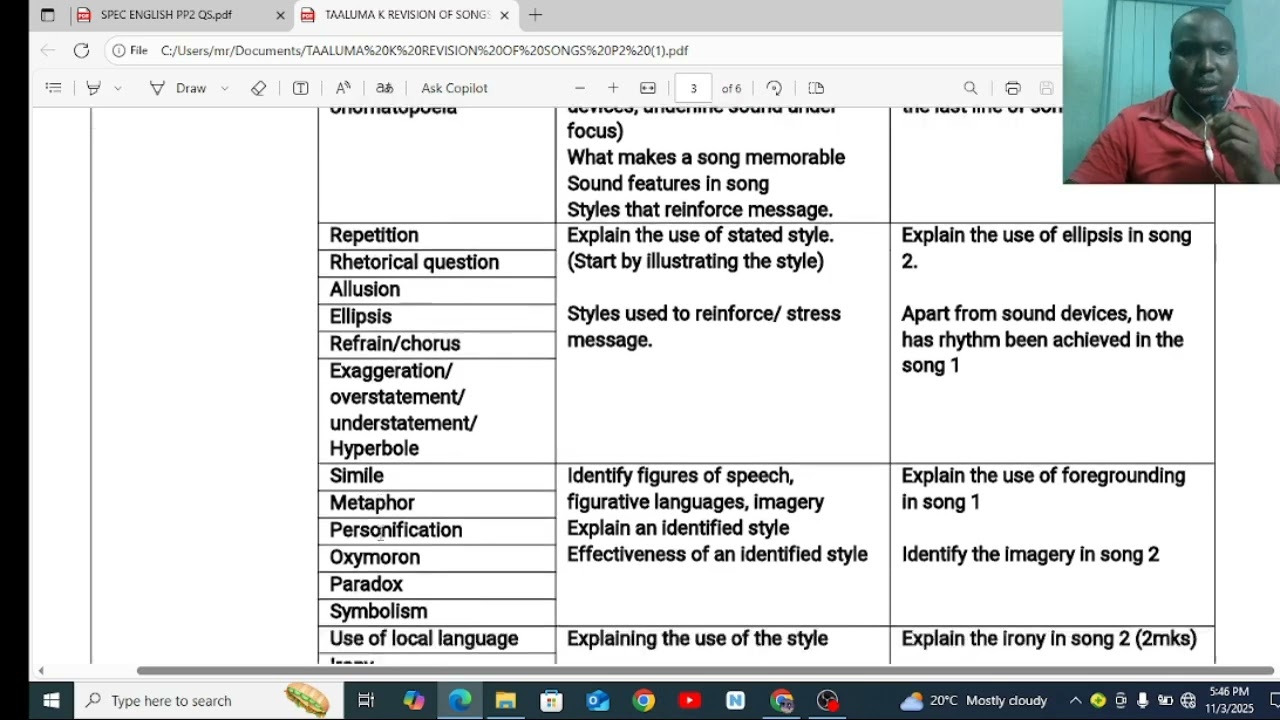Open the Draw tool options dropdown
Image resolution: width=1280 pixels, height=720 pixels.
coord(224,88)
